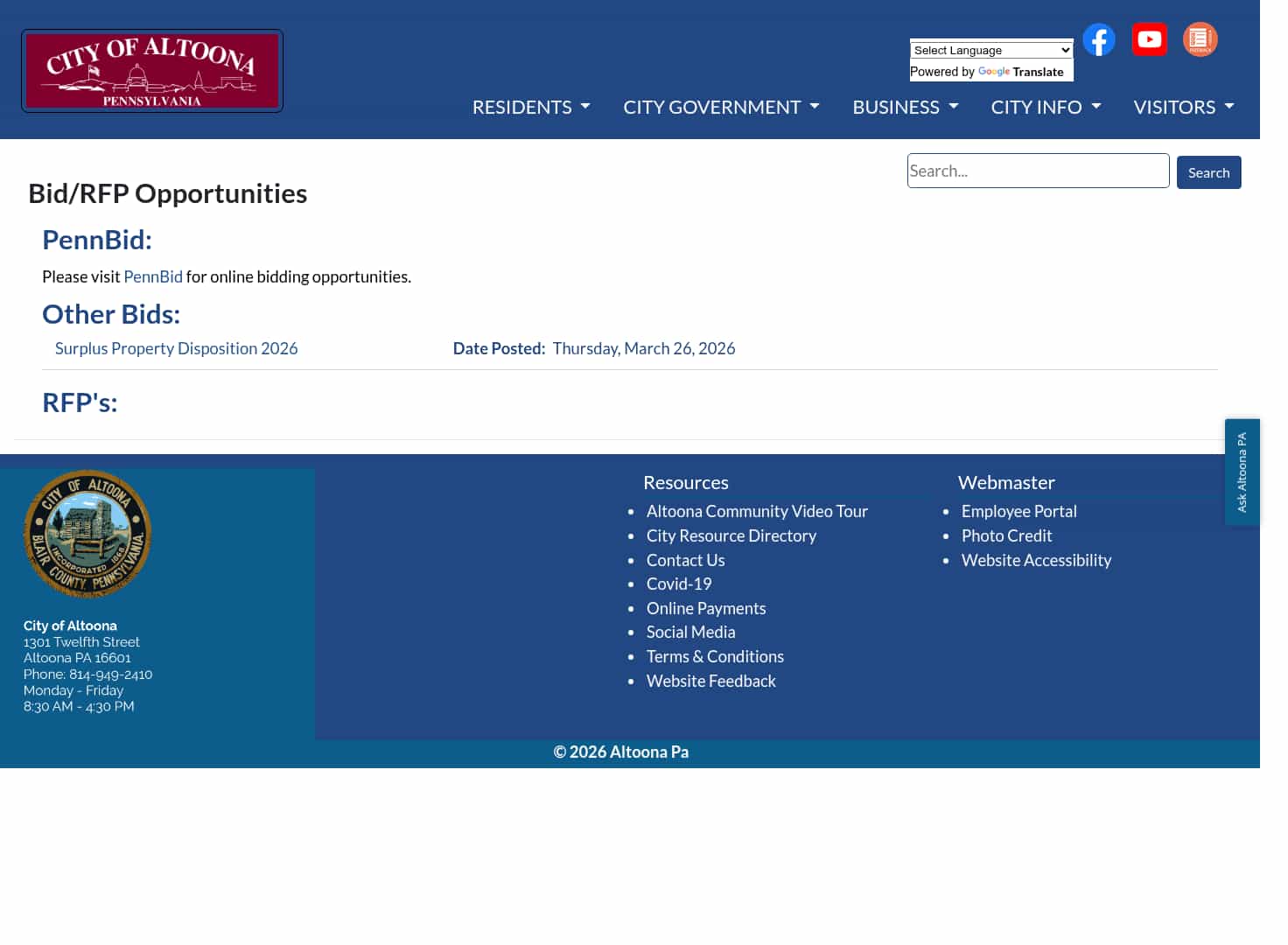Viewport: 1288px width, 945px height.
Task: Open the Photo Credit link
Action: [x=1007, y=535]
